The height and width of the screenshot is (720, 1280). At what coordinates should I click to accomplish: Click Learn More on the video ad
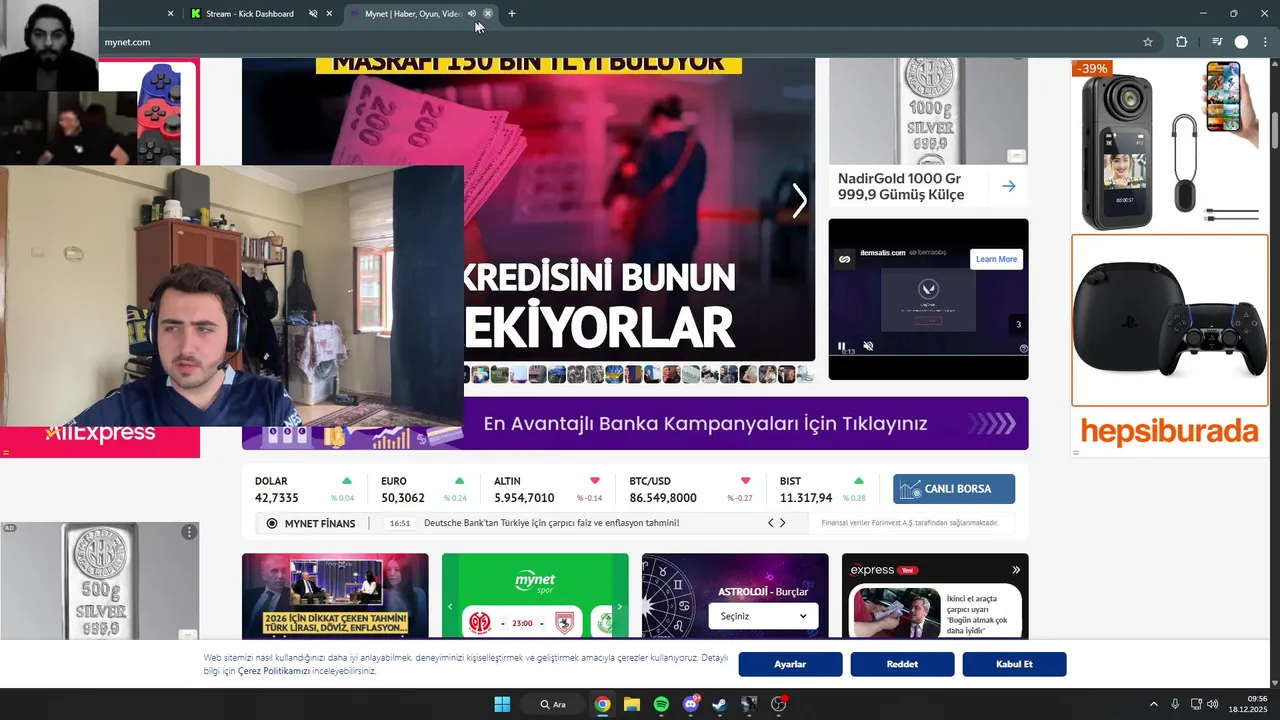coord(996,259)
